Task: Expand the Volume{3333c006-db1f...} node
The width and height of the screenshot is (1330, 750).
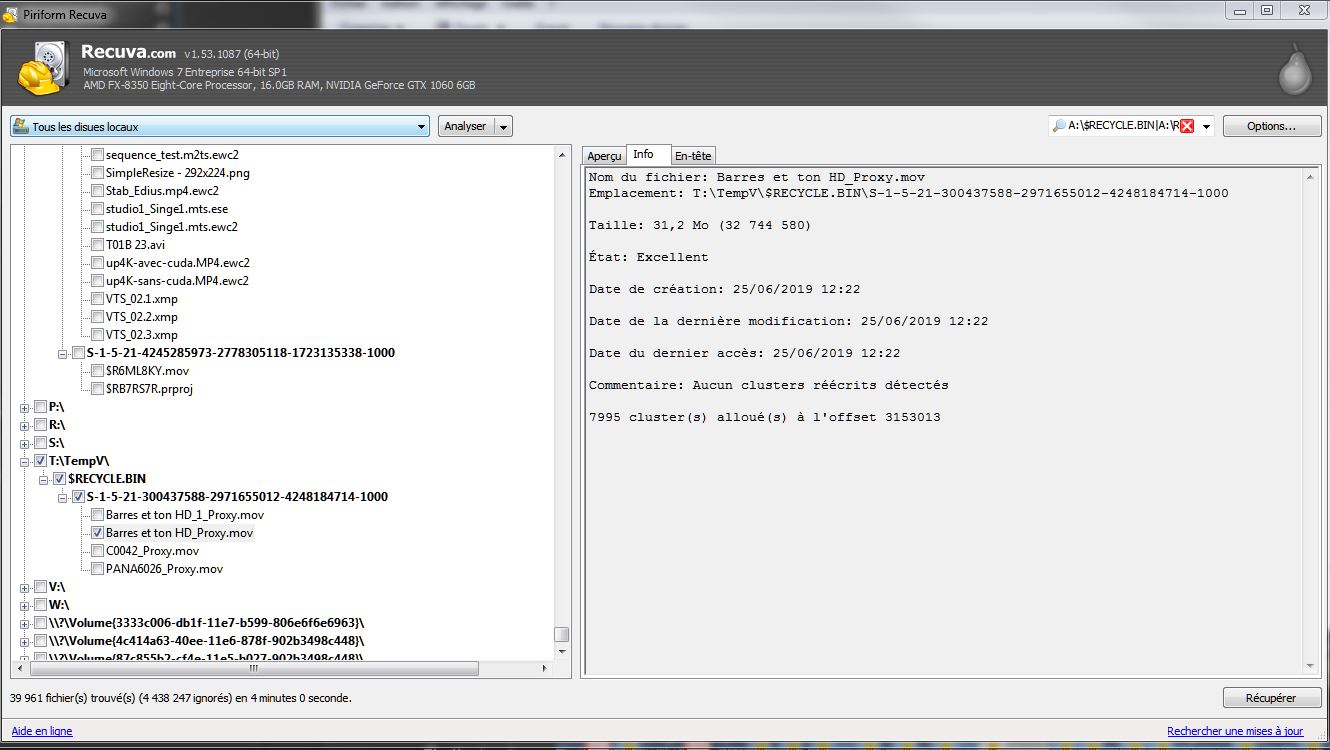Action: [x=25, y=623]
